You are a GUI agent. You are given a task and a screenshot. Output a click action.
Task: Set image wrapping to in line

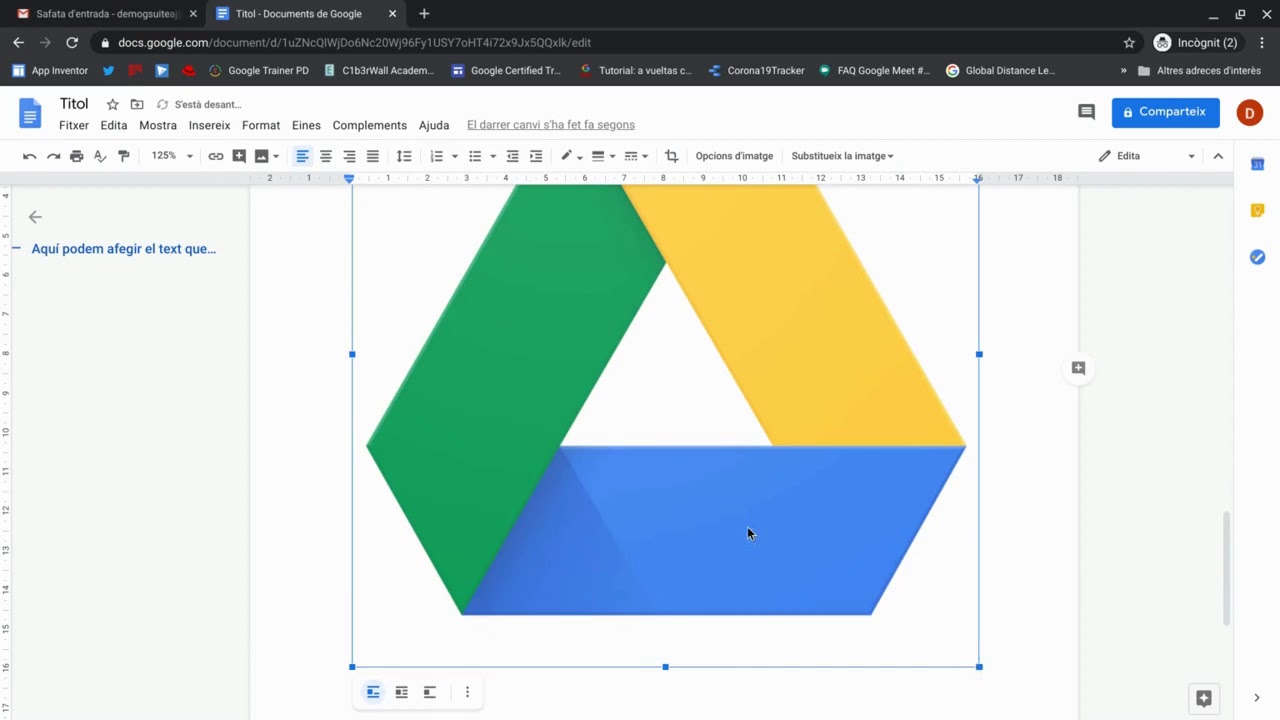click(373, 692)
